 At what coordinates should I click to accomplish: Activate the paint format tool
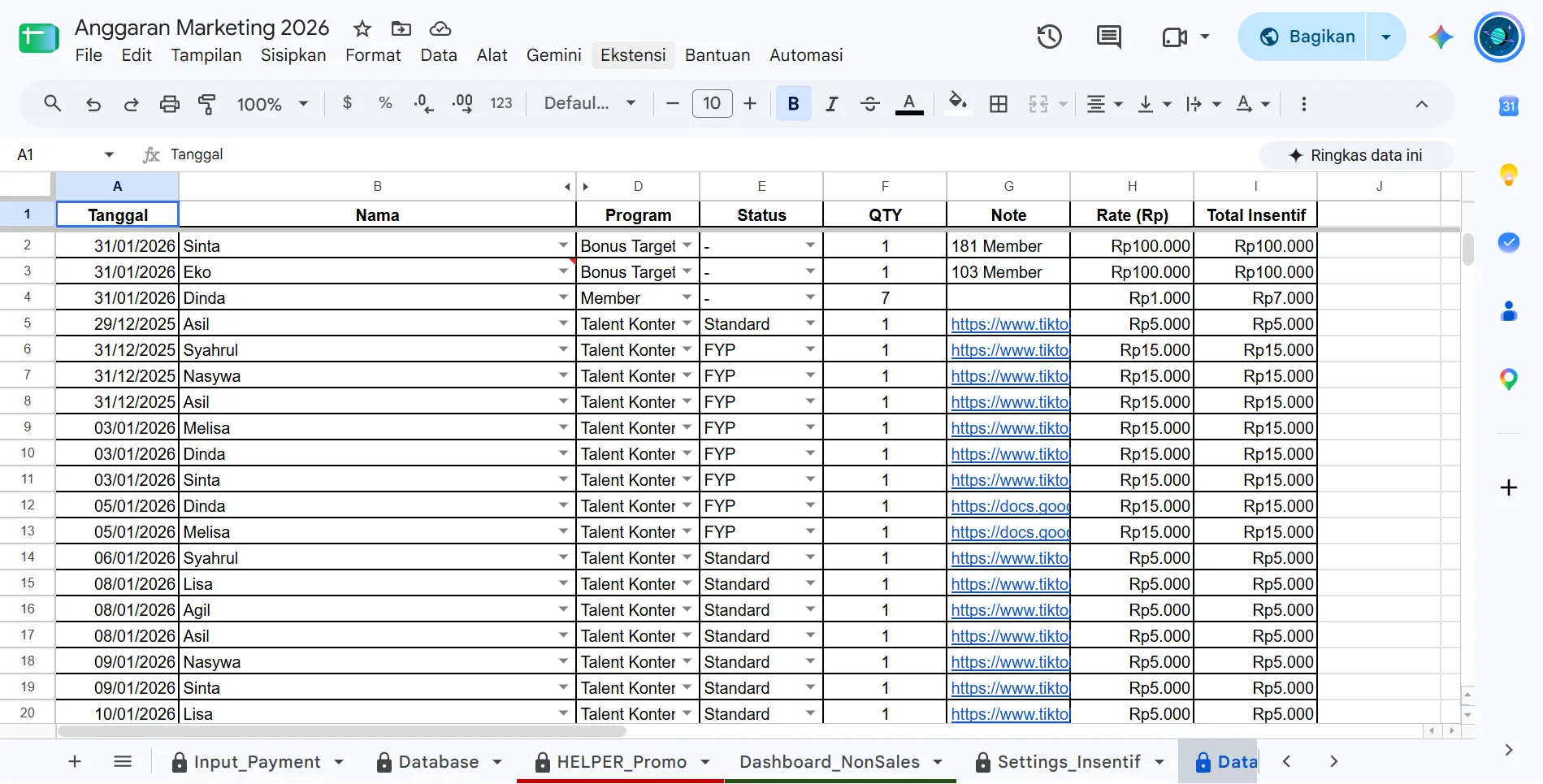tap(207, 104)
